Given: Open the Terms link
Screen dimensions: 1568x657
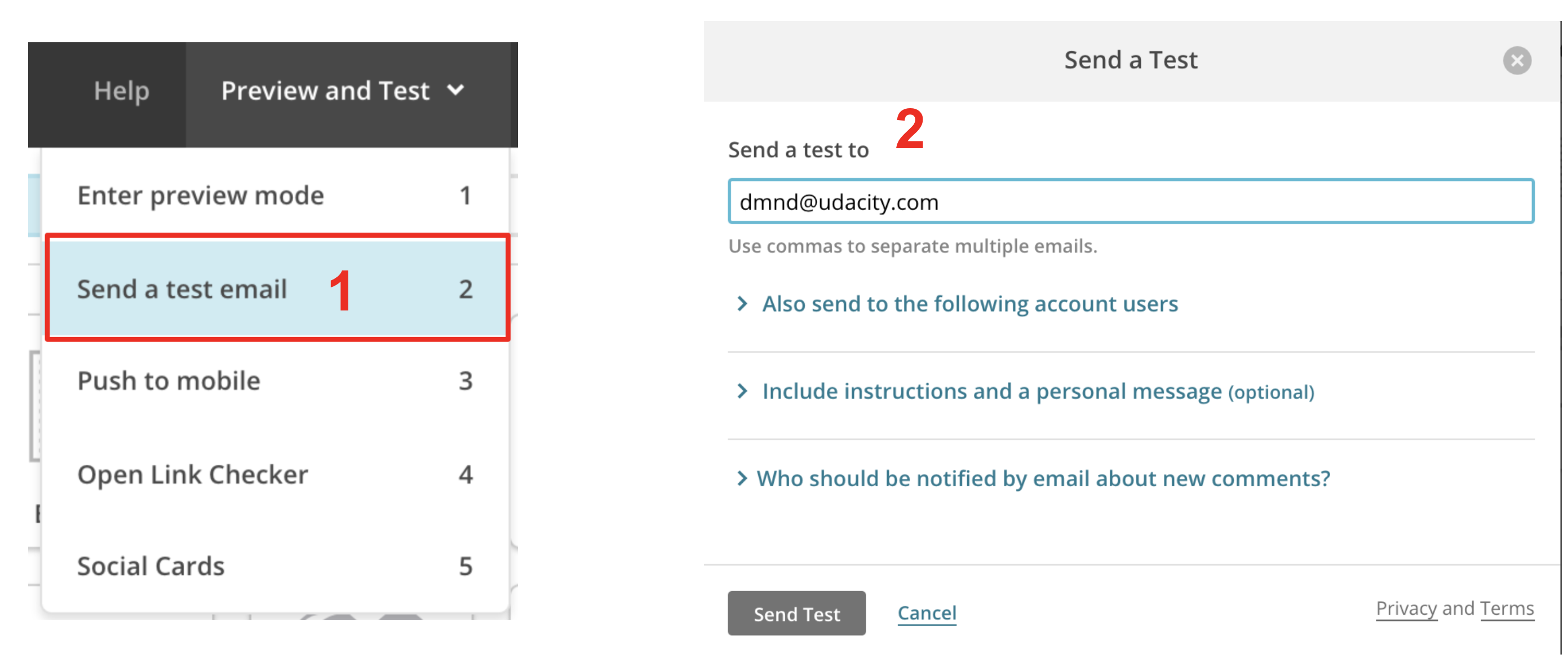Looking at the screenshot, I should click(x=1507, y=609).
